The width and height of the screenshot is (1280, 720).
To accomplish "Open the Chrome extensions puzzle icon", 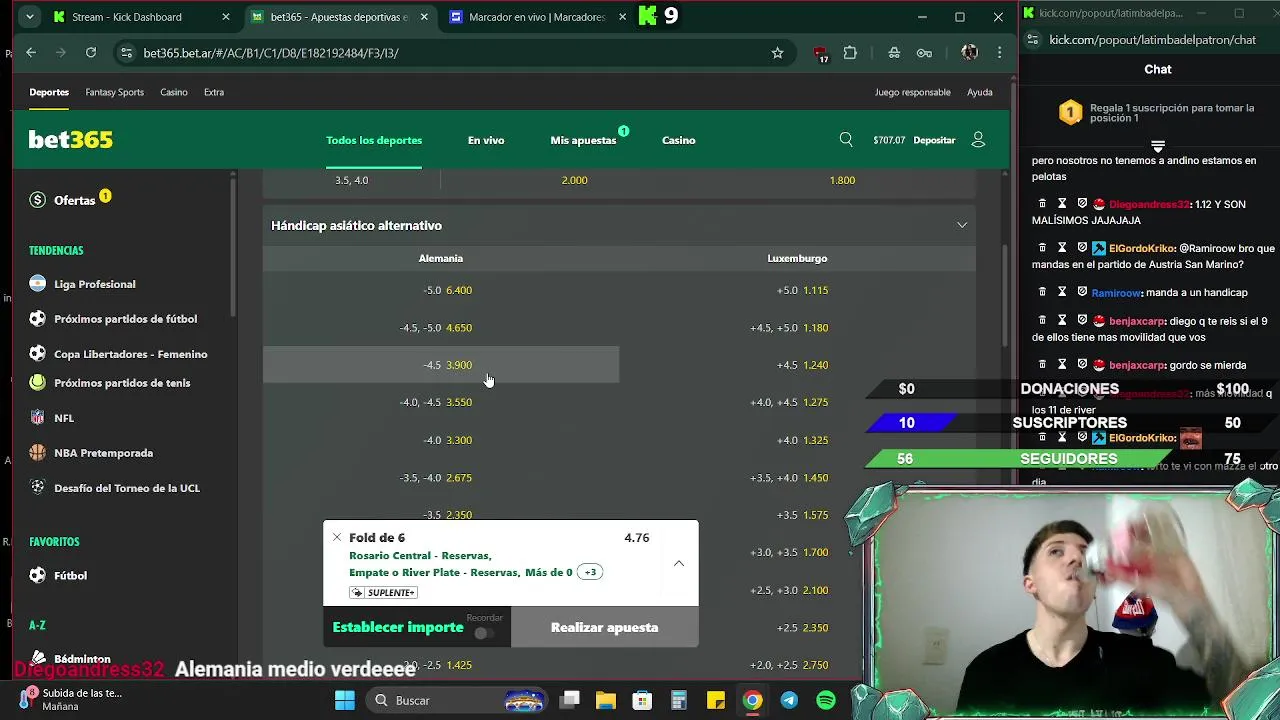I will [x=850, y=53].
